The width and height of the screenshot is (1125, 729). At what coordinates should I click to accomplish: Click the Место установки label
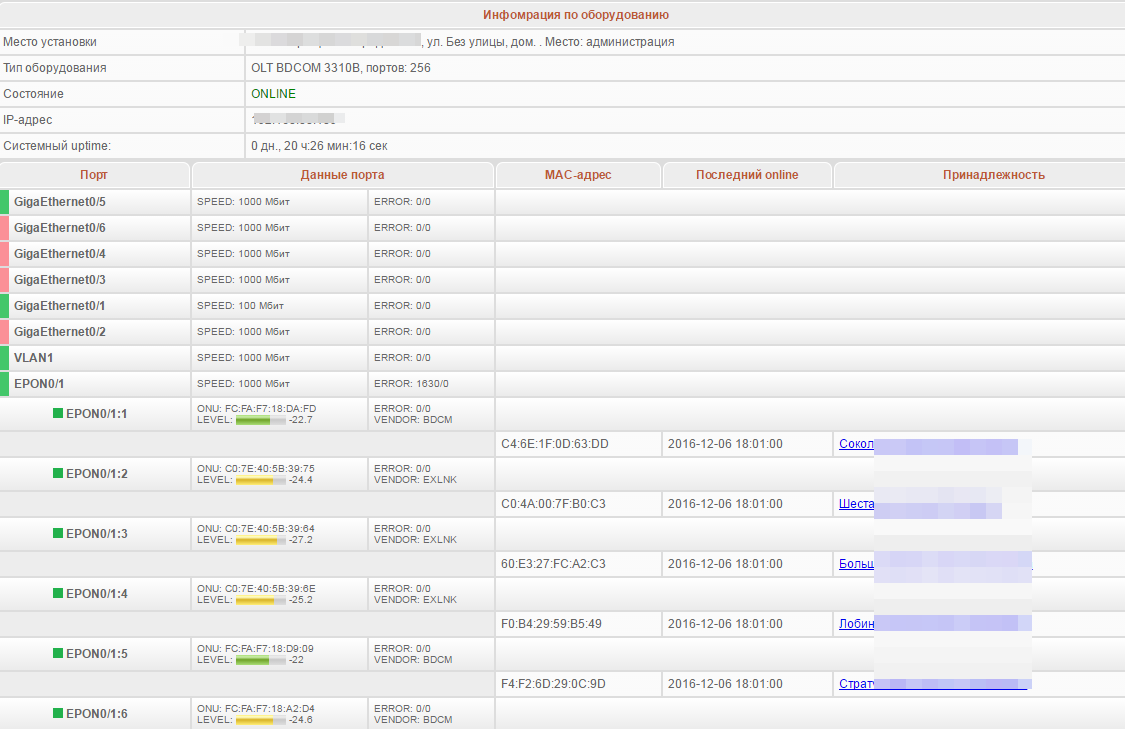pos(50,42)
